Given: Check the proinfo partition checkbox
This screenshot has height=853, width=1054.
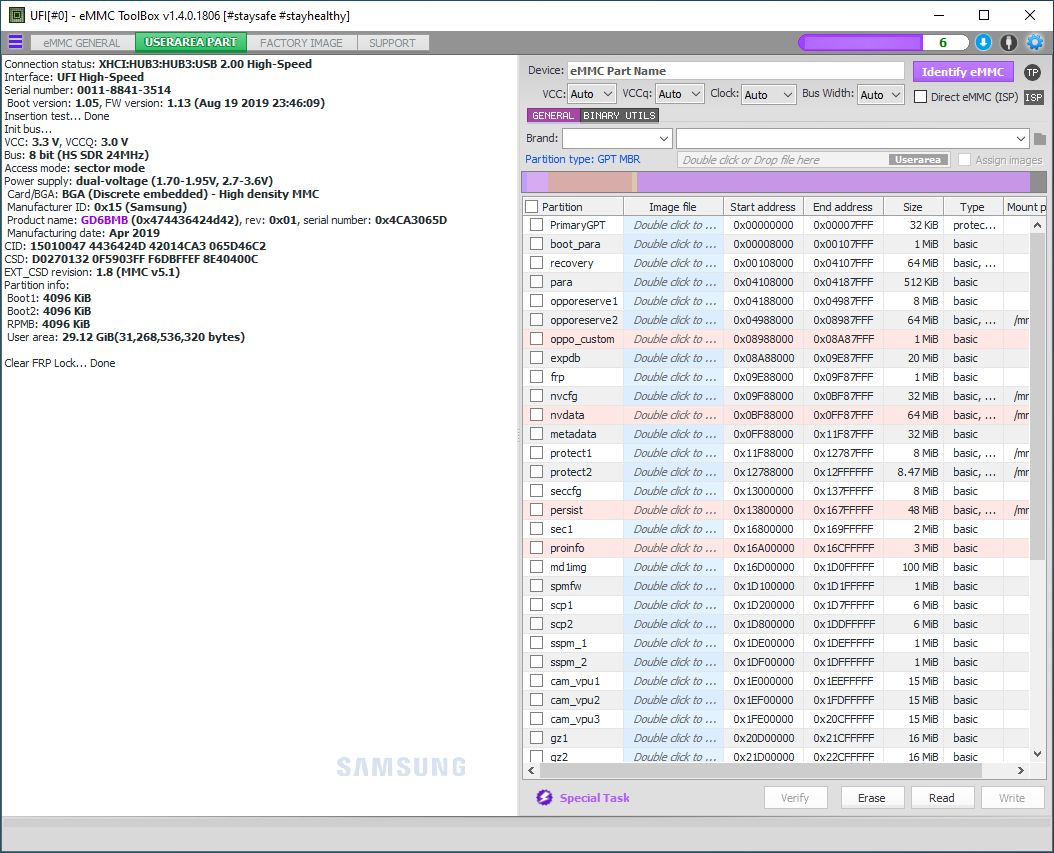Looking at the screenshot, I should 536,548.
